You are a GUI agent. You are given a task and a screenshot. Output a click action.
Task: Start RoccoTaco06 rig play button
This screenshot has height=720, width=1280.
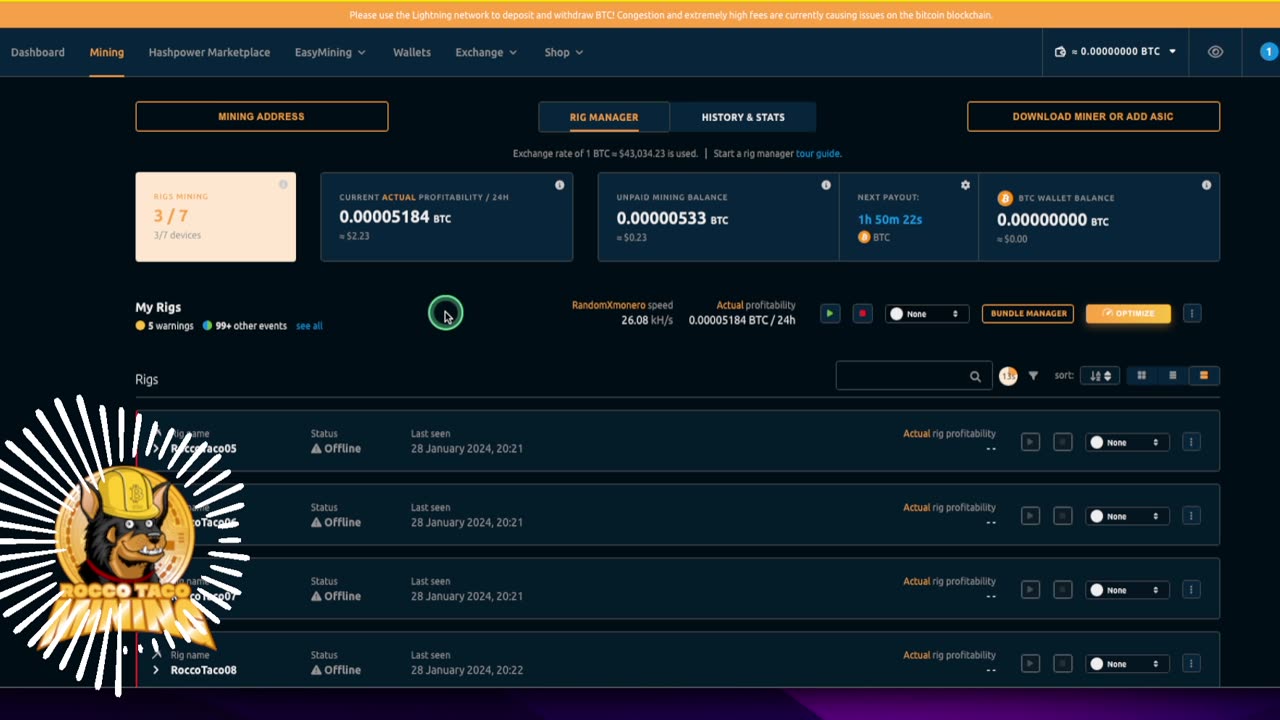tap(1030, 516)
